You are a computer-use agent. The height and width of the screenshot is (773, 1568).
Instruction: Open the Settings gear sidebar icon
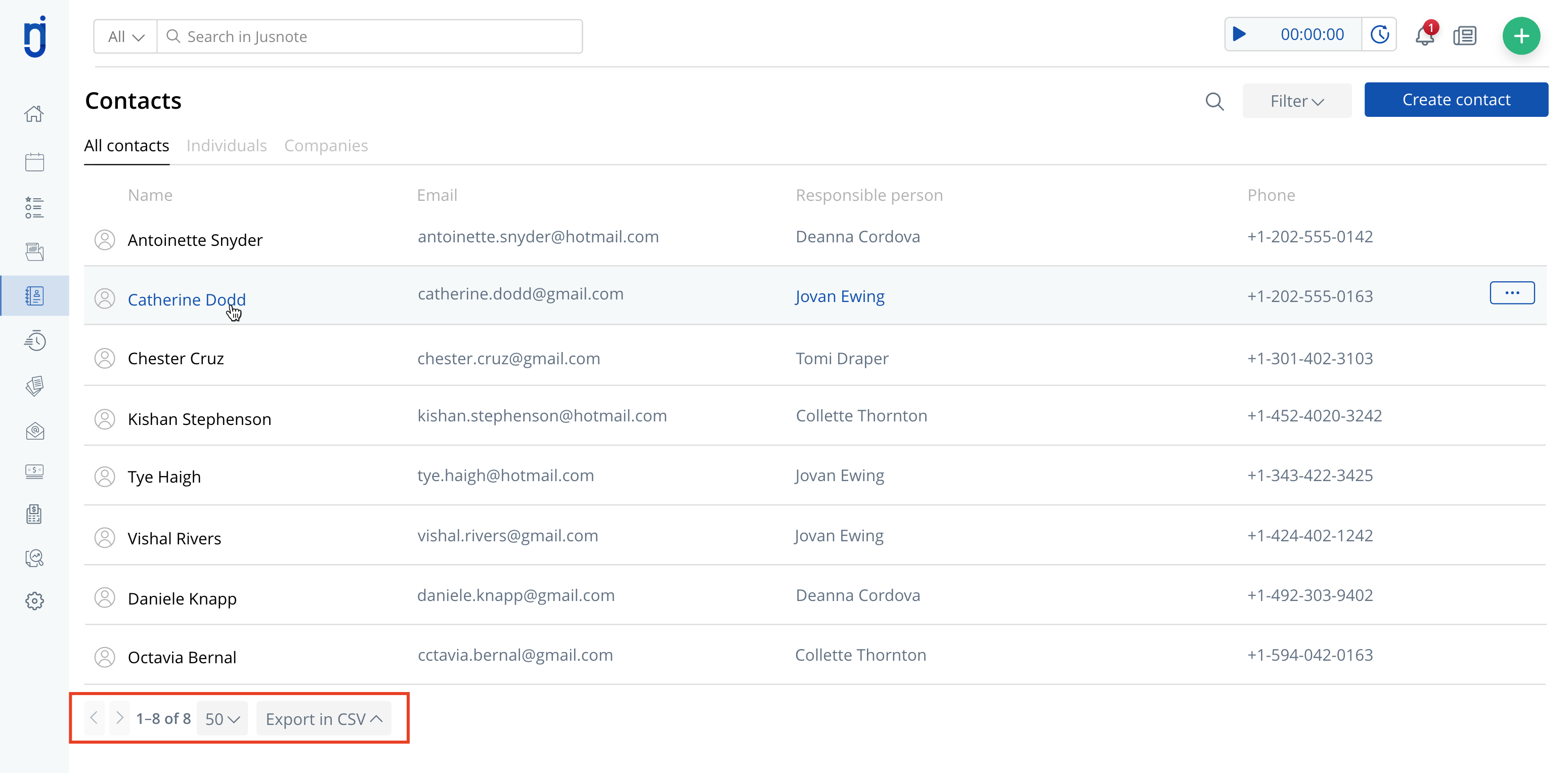pyautogui.click(x=35, y=601)
